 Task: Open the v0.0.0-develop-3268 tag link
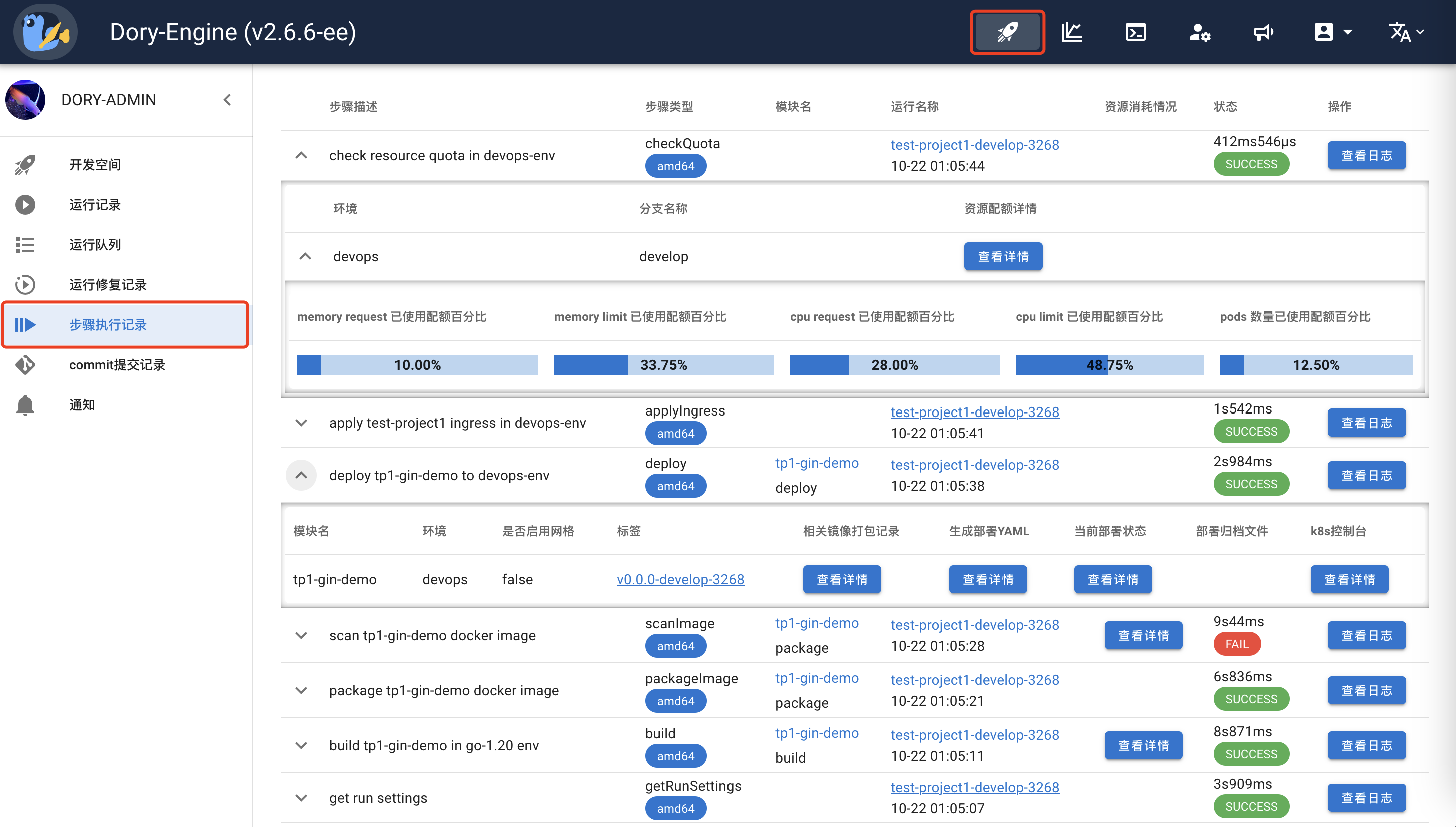[680, 579]
